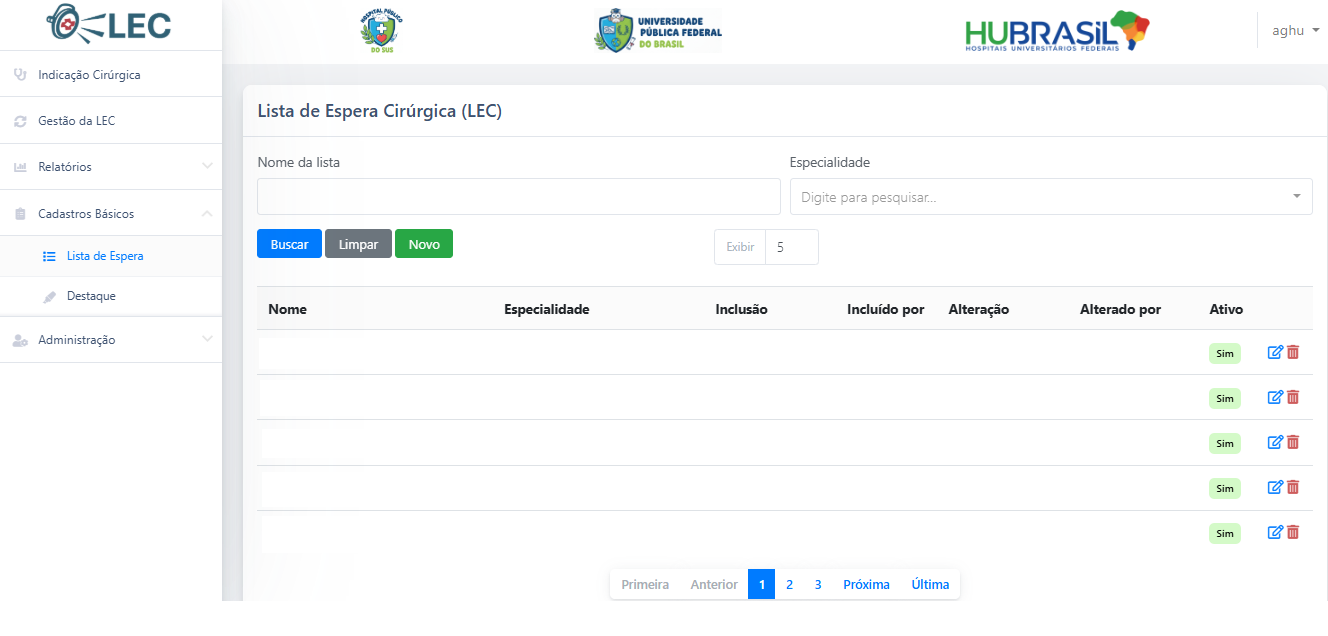
Task: Click the Primeira pagination link
Action: click(645, 584)
